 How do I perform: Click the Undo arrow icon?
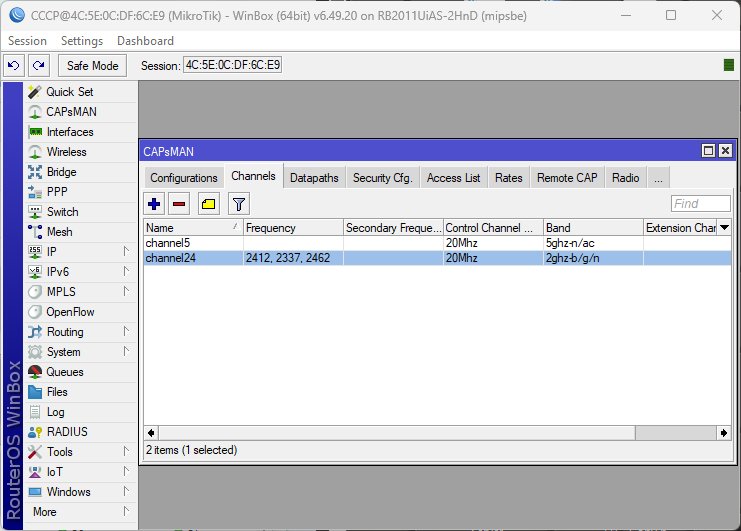(14, 65)
